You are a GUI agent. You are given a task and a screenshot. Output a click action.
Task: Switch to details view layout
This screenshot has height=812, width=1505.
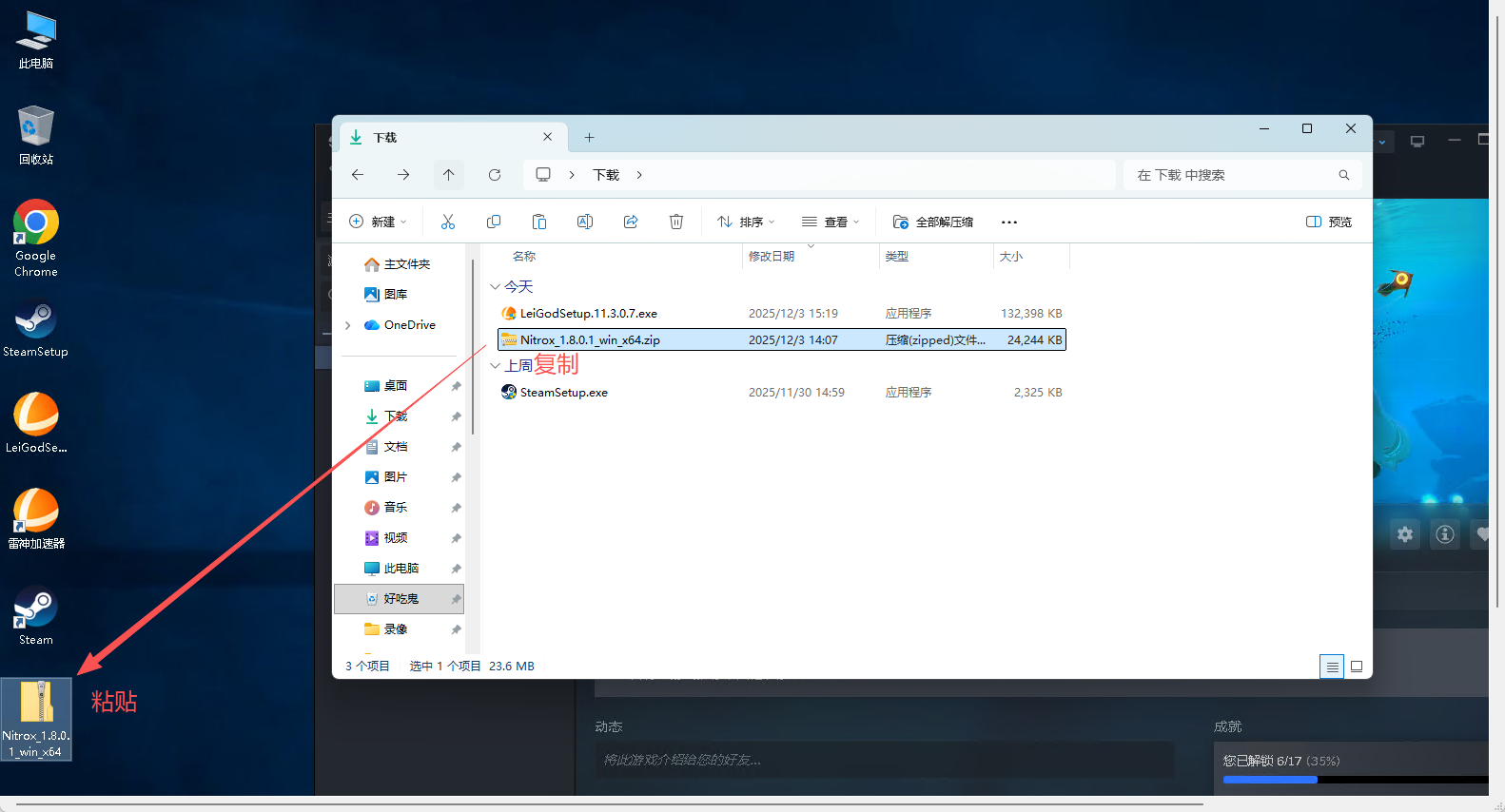pos(1332,667)
